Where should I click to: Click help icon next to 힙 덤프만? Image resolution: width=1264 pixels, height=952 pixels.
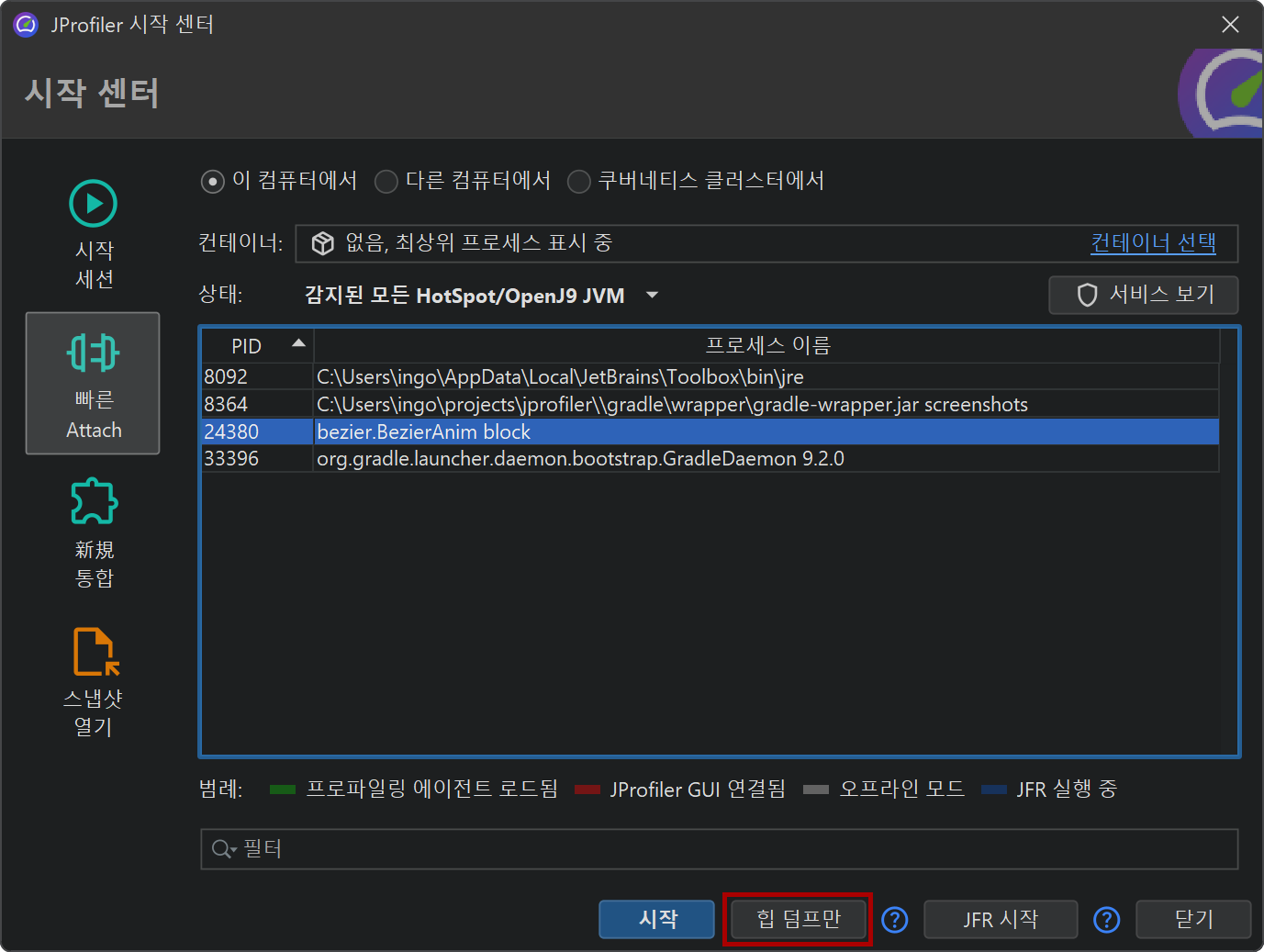click(894, 920)
